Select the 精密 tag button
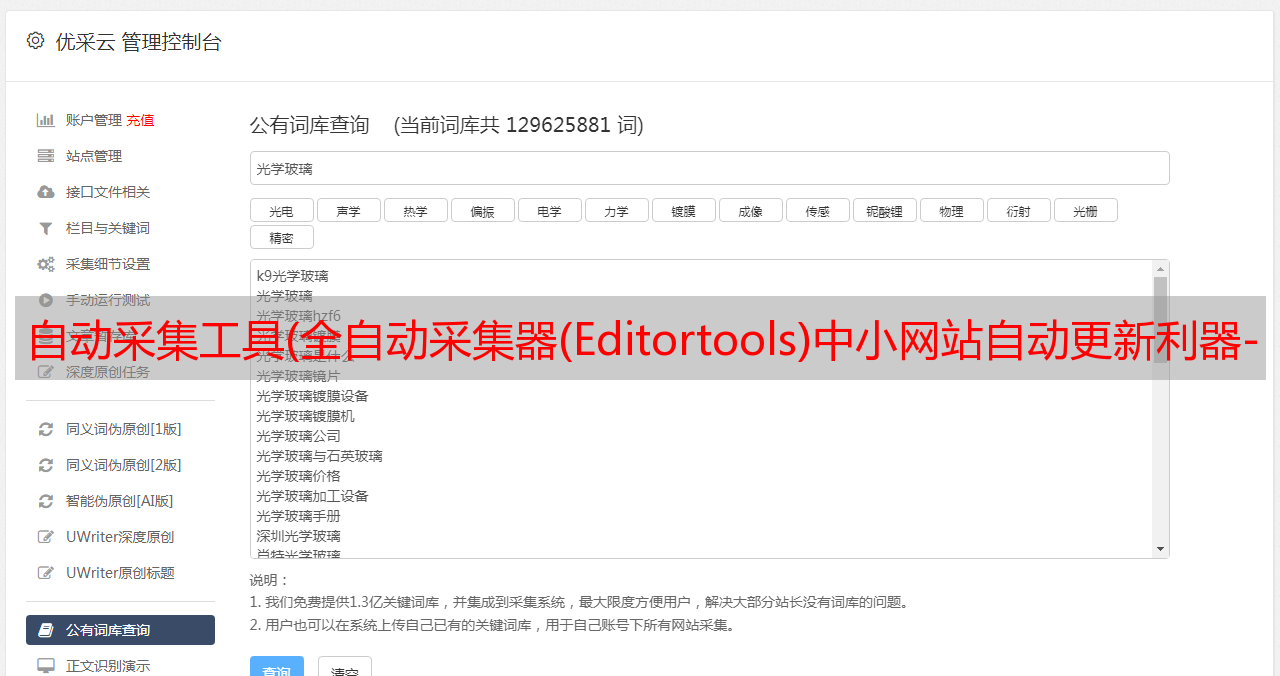1280x676 pixels. click(282, 237)
